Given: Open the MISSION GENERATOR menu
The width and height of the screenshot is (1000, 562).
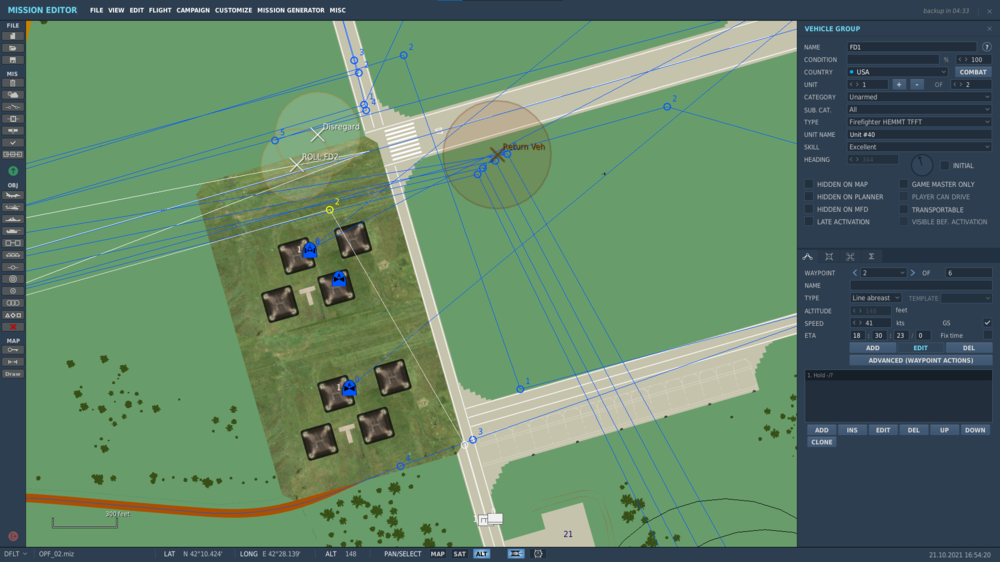Looking at the screenshot, I should coord(291,10).
